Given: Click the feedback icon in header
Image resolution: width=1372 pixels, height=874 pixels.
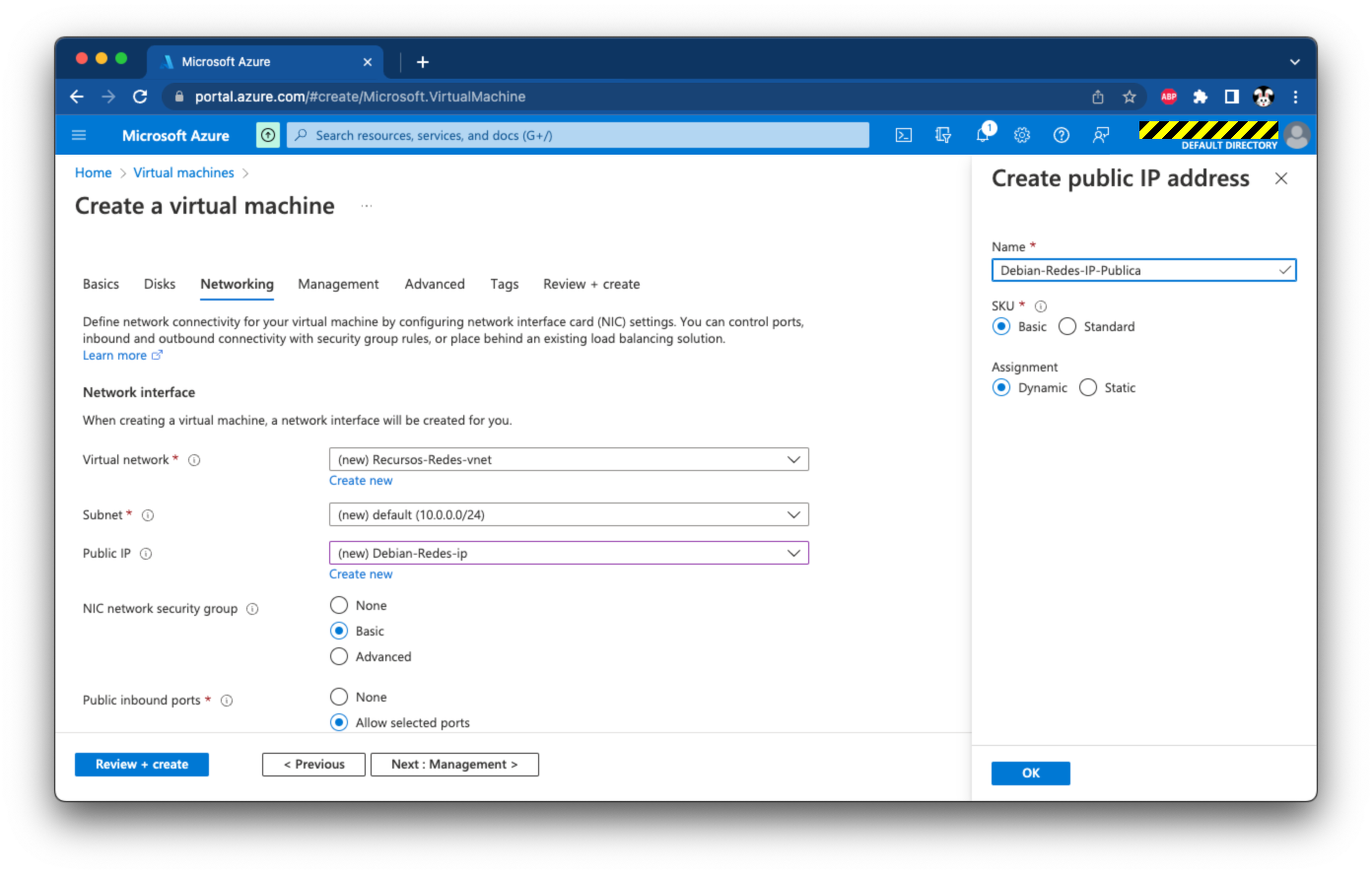Looking at the screenshot, I should [x=1101, y=136].
